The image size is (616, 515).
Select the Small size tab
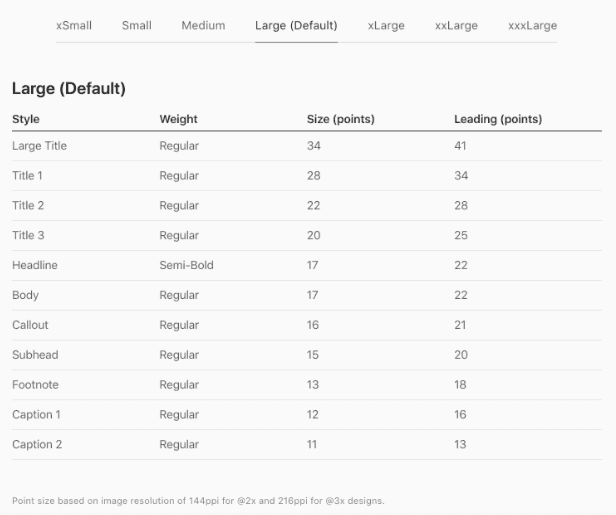coord(136,26)
